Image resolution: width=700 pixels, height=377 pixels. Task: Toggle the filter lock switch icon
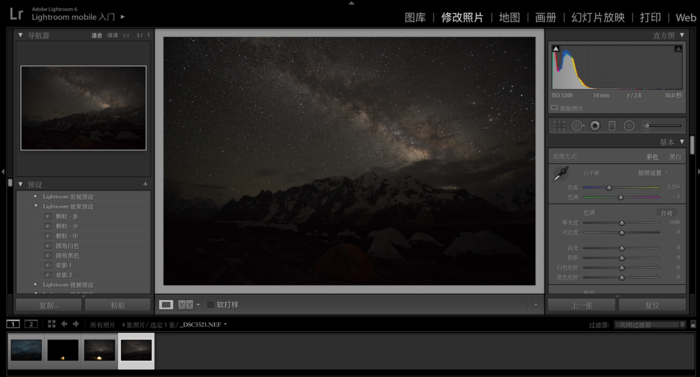pyautogui.click(x=693, y=325)
